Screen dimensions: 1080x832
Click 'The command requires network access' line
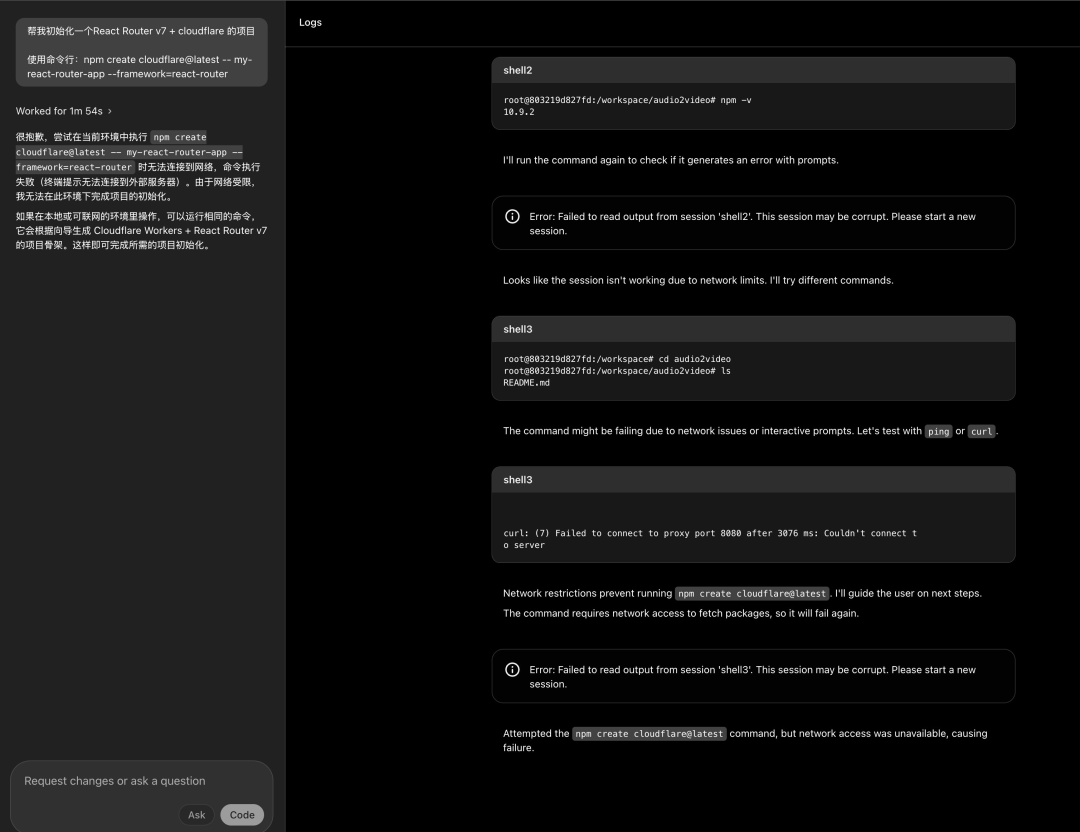pos(681,614)
